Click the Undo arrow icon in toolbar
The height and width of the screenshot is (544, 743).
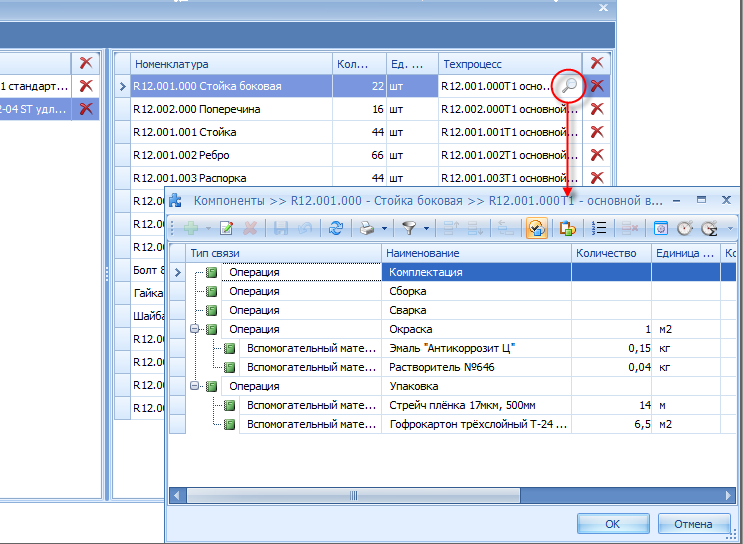coord(305,228)
